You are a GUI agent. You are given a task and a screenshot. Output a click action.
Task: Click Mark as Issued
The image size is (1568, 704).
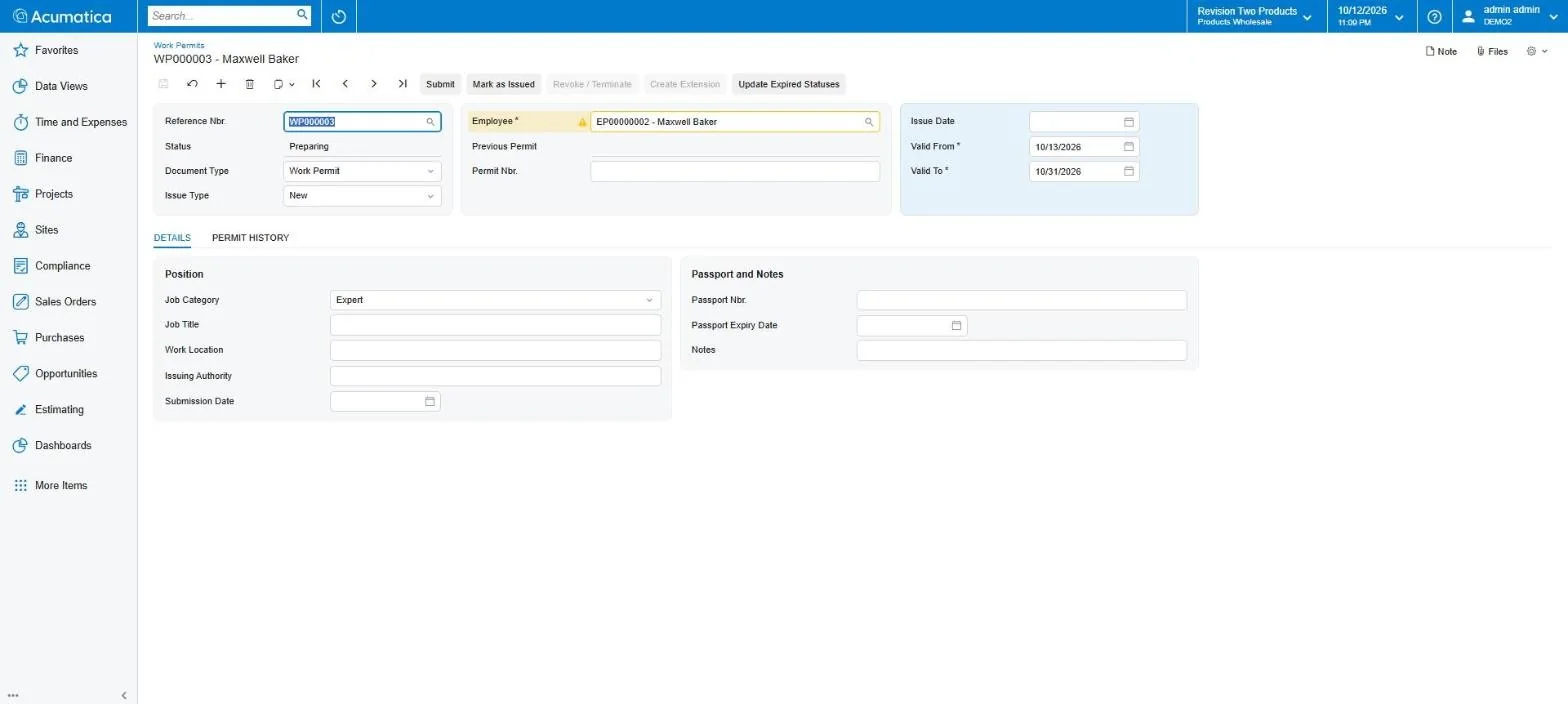[504, 84]
